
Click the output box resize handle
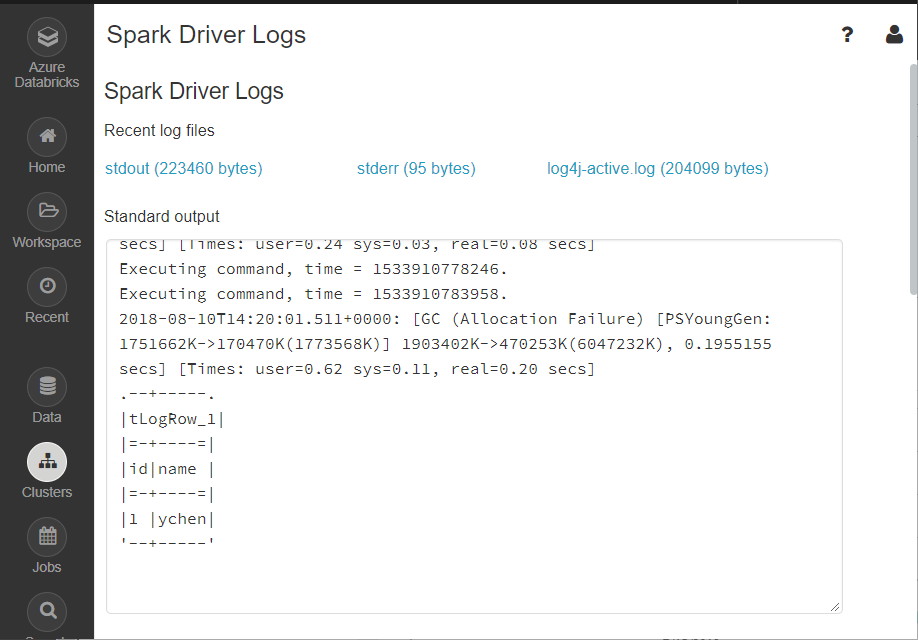click(835, 606)
